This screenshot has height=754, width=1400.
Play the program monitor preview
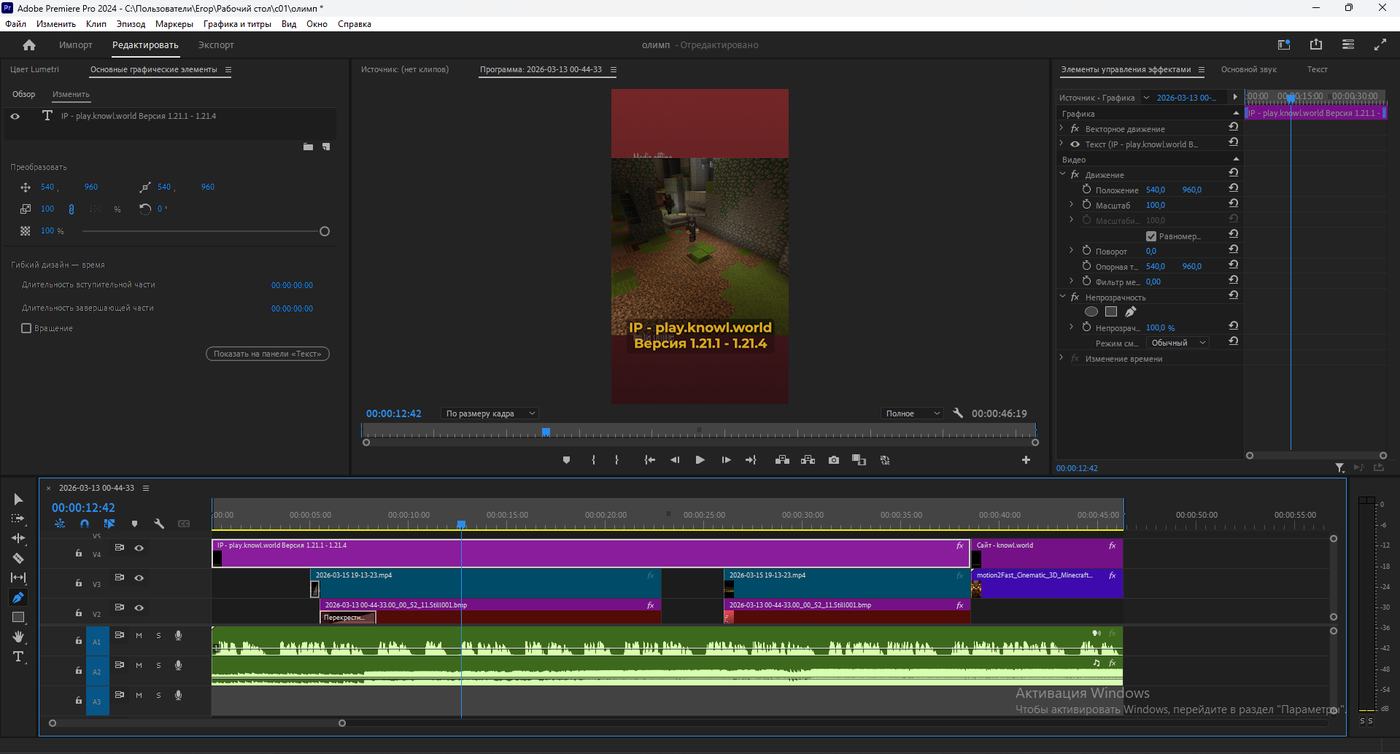pos(700,460)
